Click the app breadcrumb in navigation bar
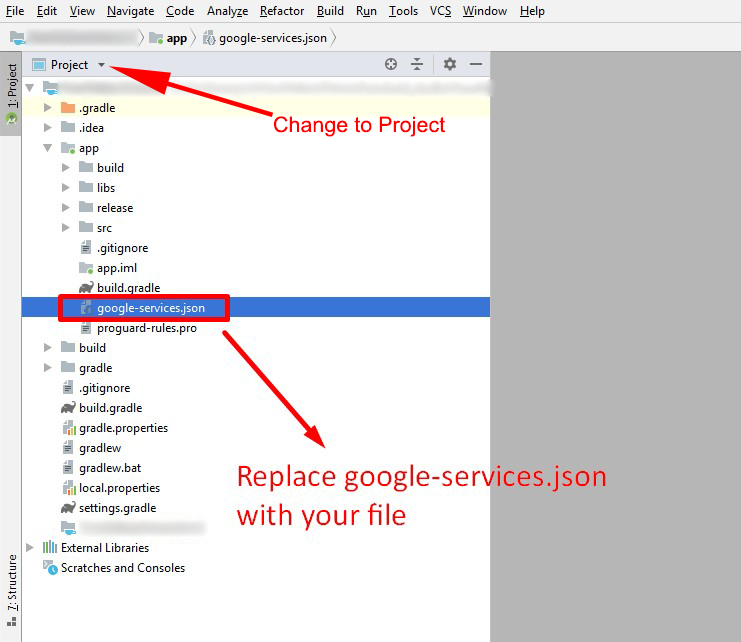The height and width of the screenshot is (642, 741). (x=176, y=38)
